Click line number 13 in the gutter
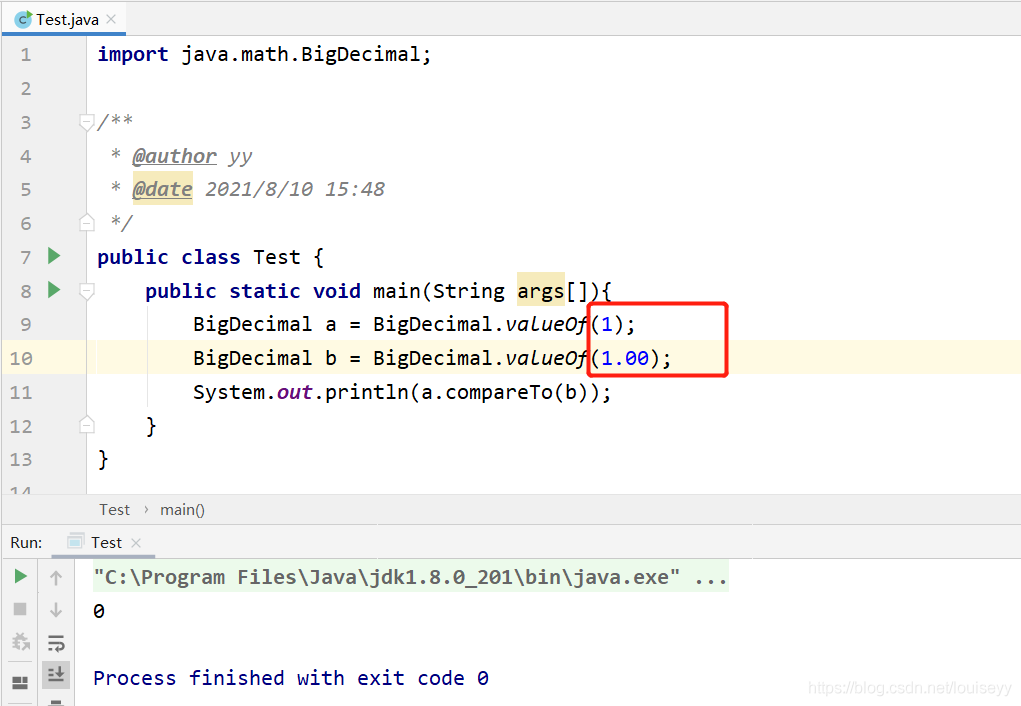 21,460
